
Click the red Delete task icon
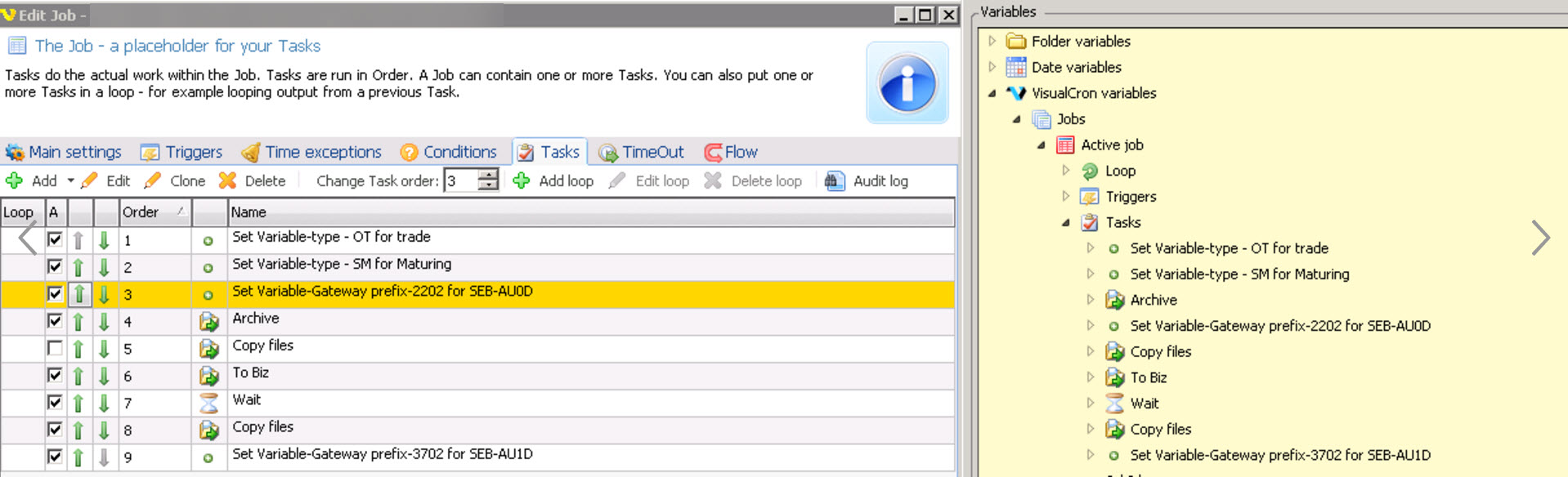[x=228, y=181]
